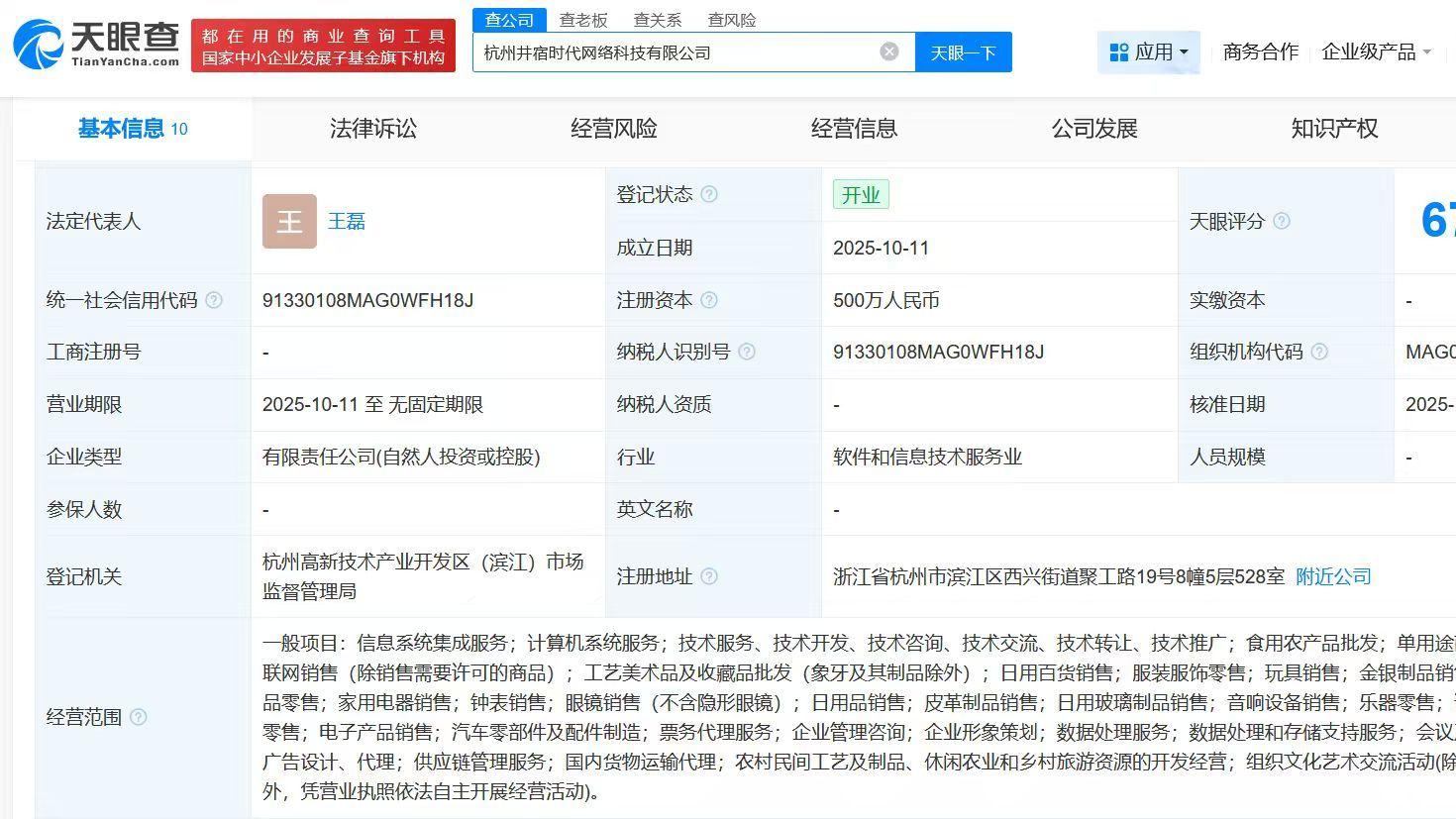Click the red promotional banner

(323, 46)
